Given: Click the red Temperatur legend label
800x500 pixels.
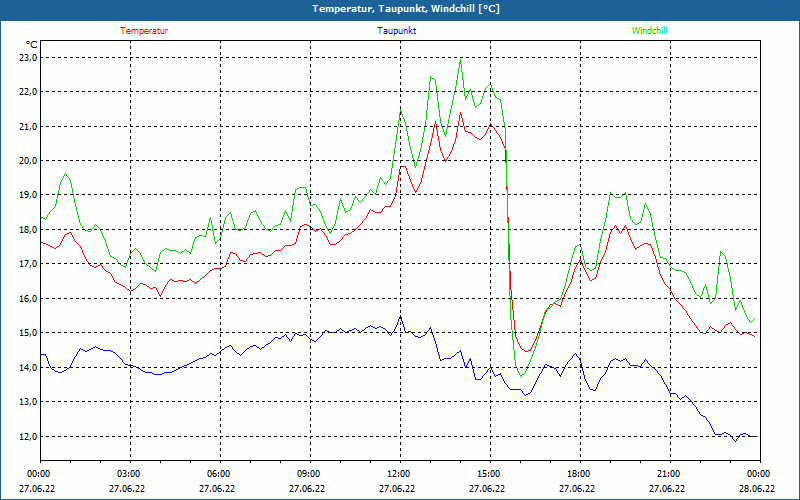Looking at the screenshot, I should [144, 31].
